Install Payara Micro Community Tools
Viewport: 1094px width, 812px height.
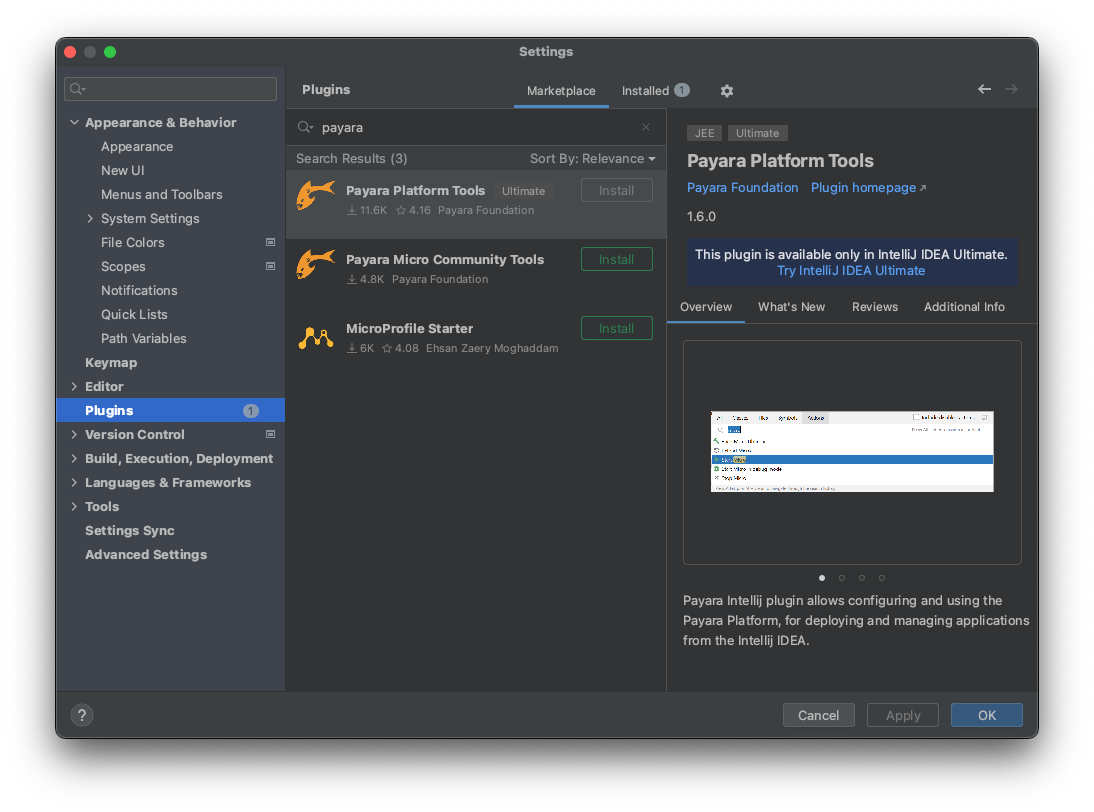pyautogui.click(x=616, y=259)
